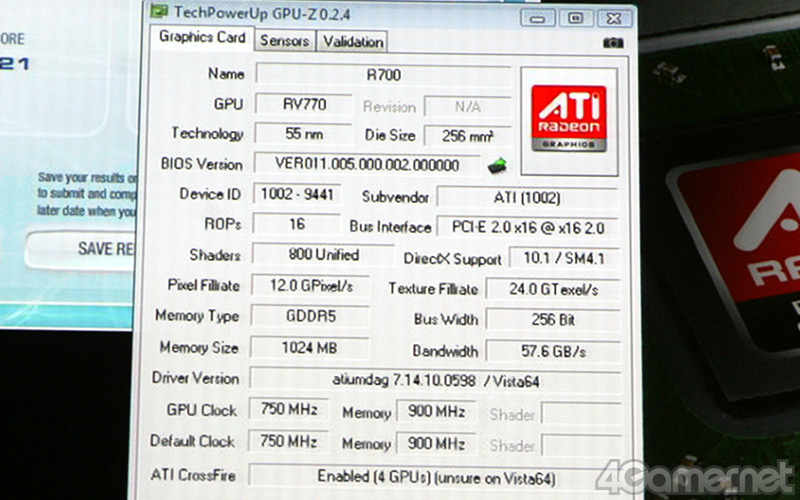This screenshot has height=500, width=800.
Task: Click the green BIOS save chip icon
Action: point(496,164)
